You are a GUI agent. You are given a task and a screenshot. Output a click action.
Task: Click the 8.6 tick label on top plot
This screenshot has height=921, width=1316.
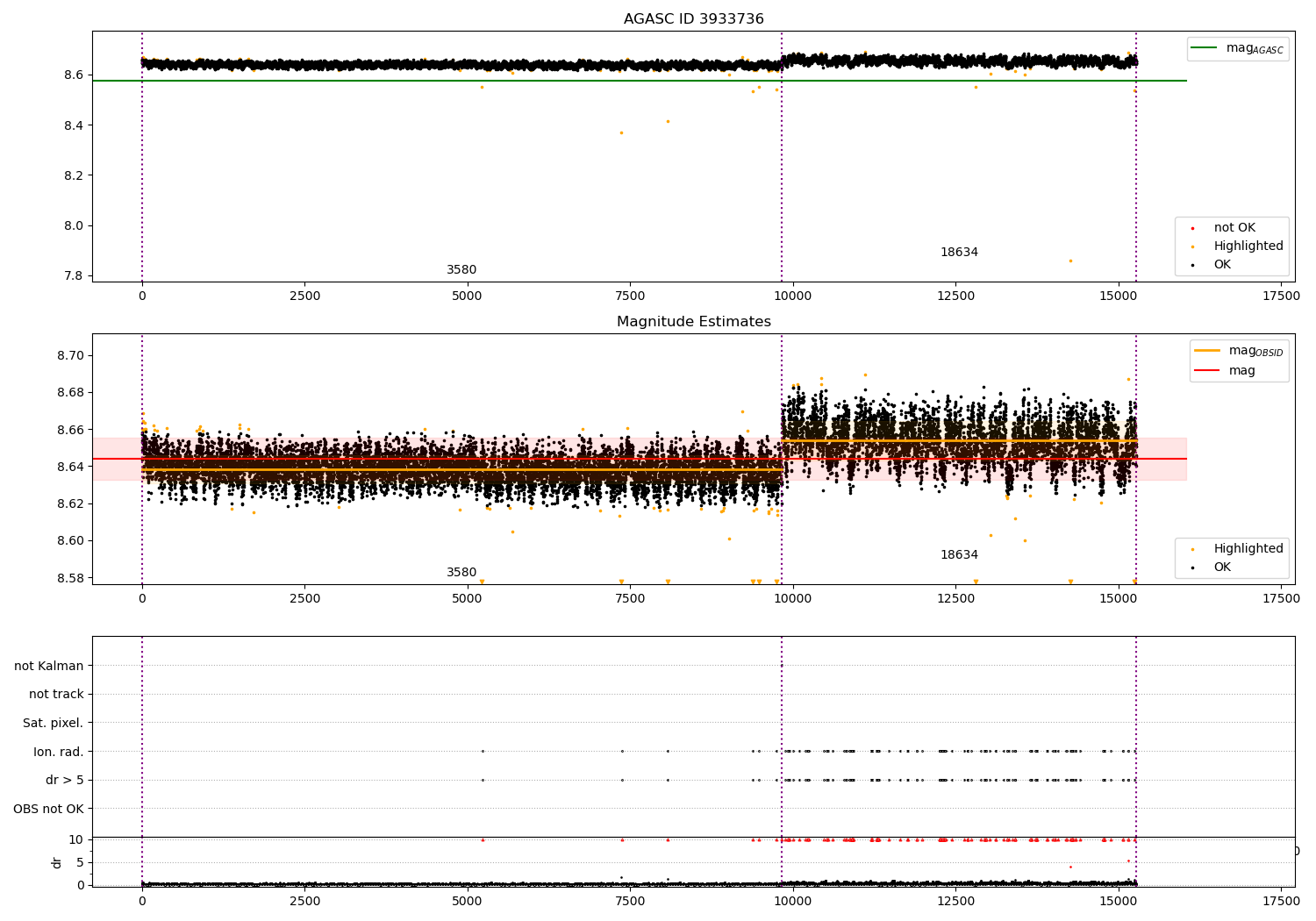(x=74, y=75)
